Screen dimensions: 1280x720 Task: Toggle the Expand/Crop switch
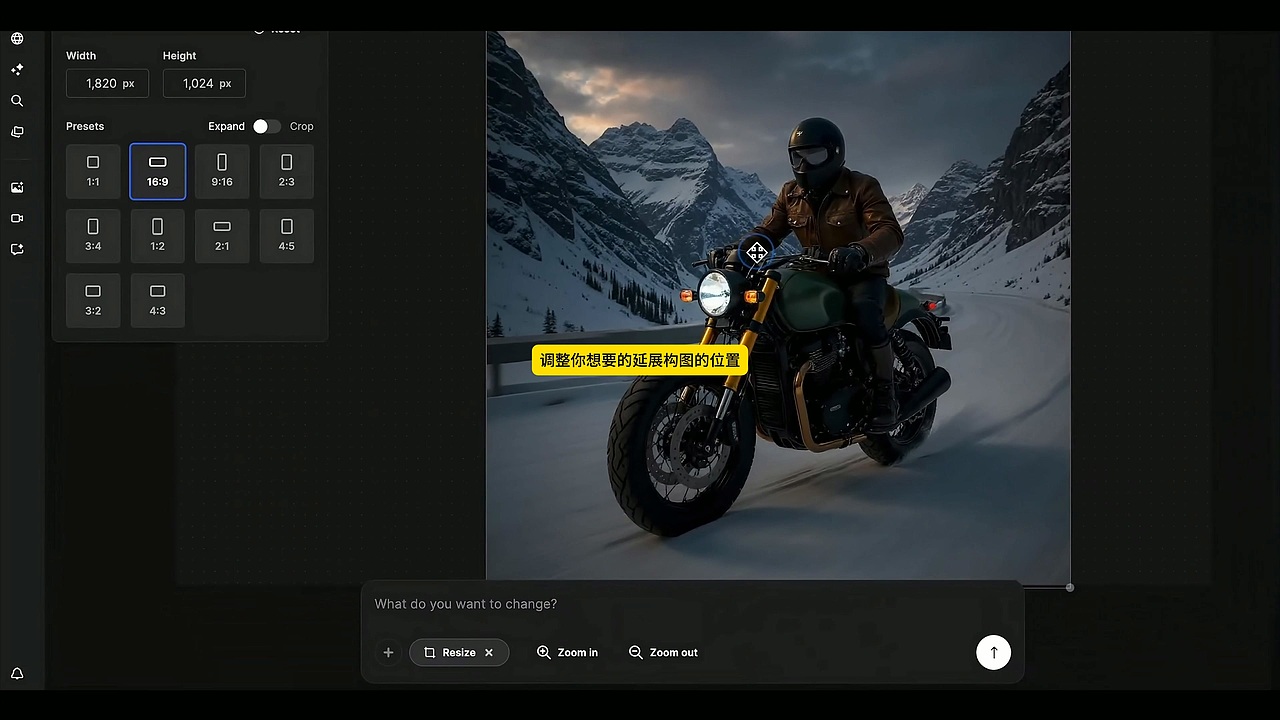266,126
